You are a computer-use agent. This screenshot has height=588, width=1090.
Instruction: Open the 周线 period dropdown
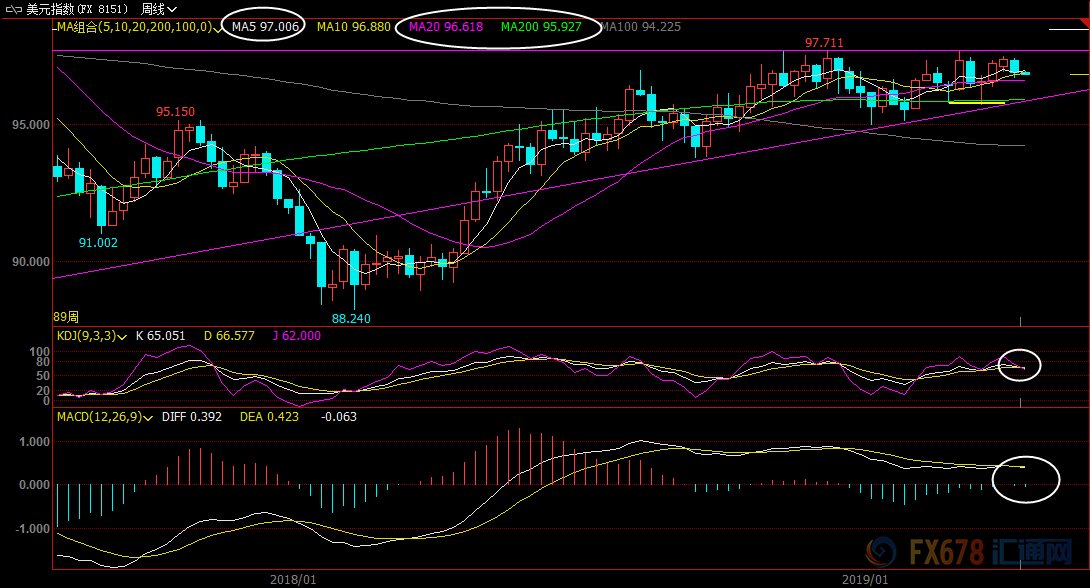[158, 9]
